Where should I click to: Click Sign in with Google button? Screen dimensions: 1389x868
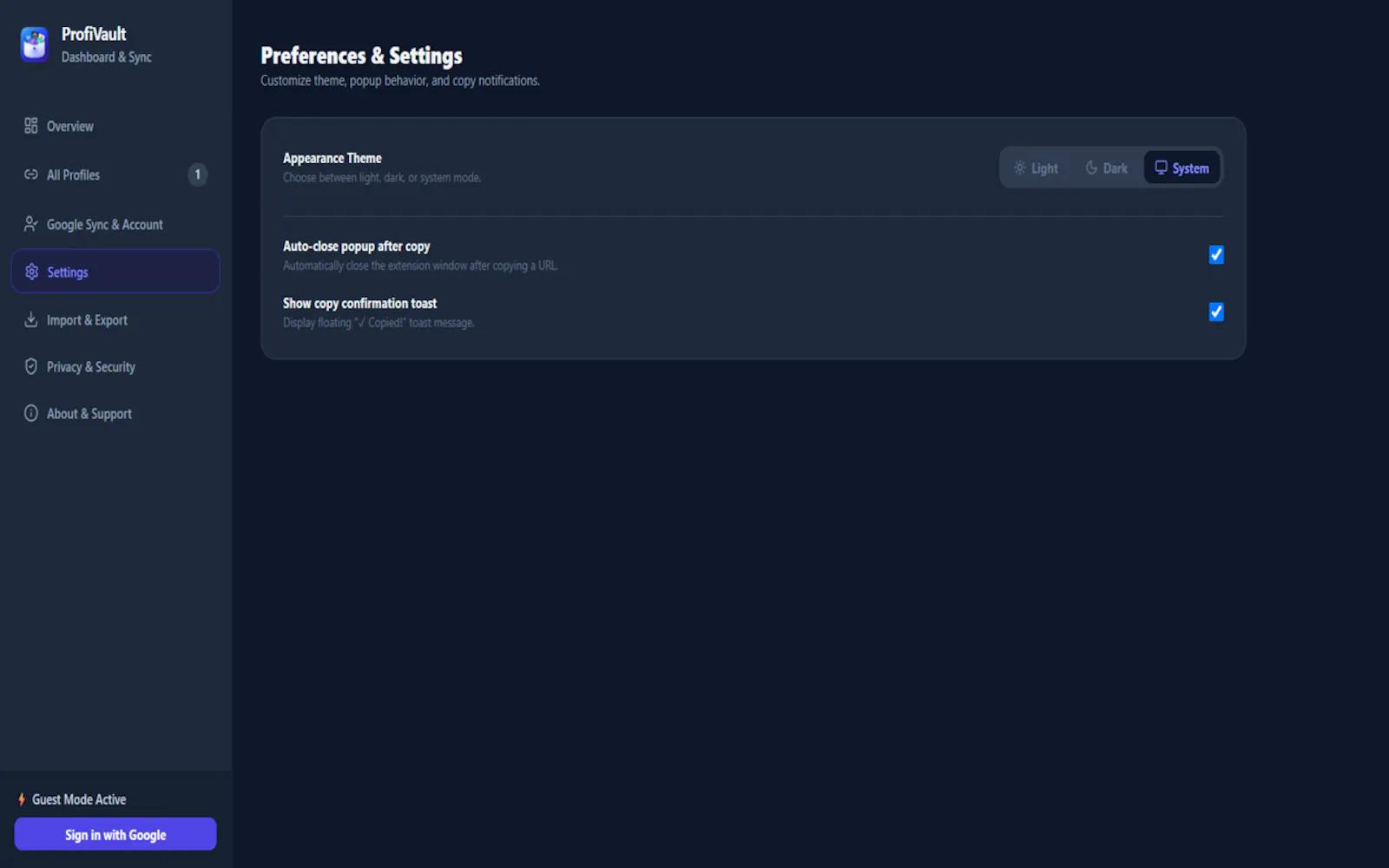[115, 834]
